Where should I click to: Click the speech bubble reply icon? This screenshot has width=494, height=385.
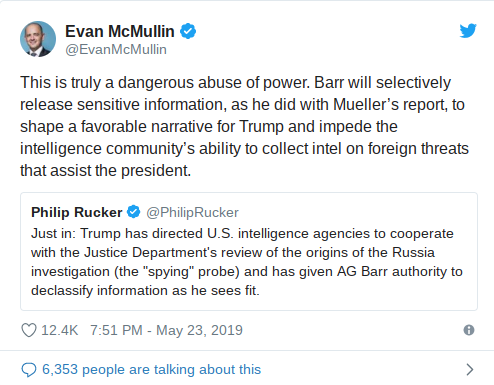click(29, 370)
